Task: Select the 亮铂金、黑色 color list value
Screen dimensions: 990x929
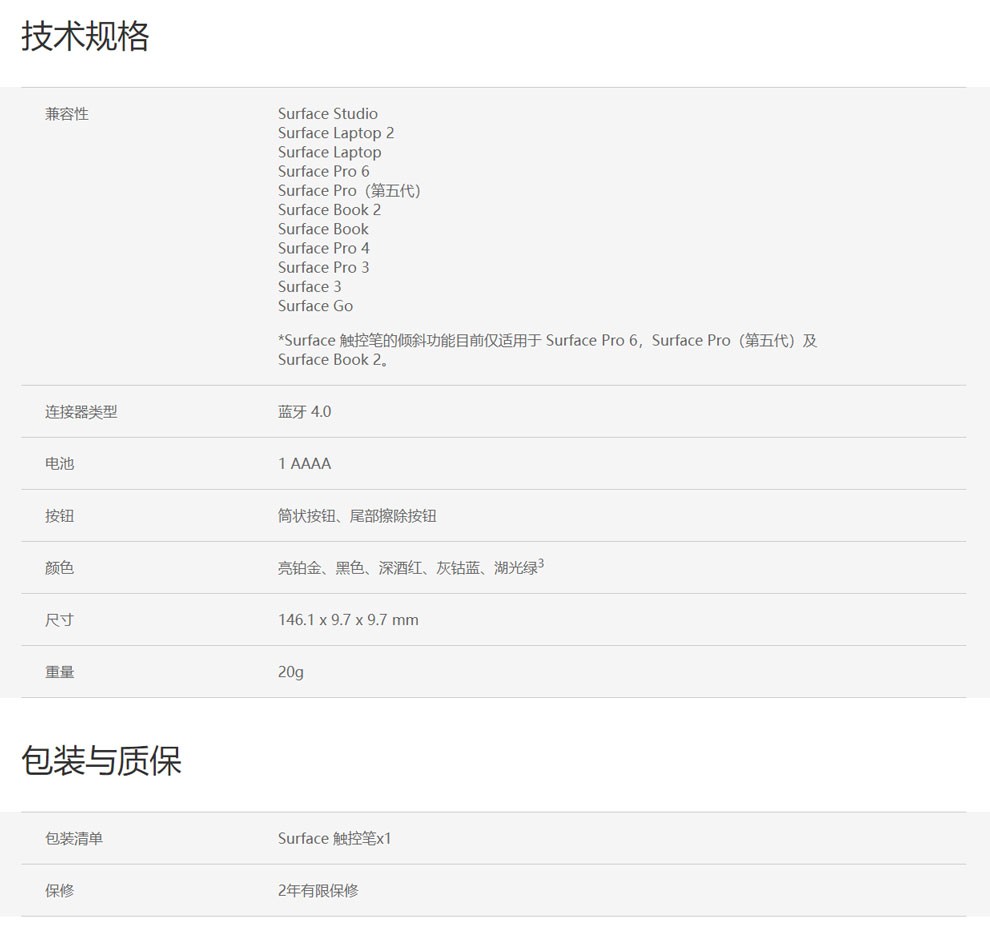Action: [410, 567]
